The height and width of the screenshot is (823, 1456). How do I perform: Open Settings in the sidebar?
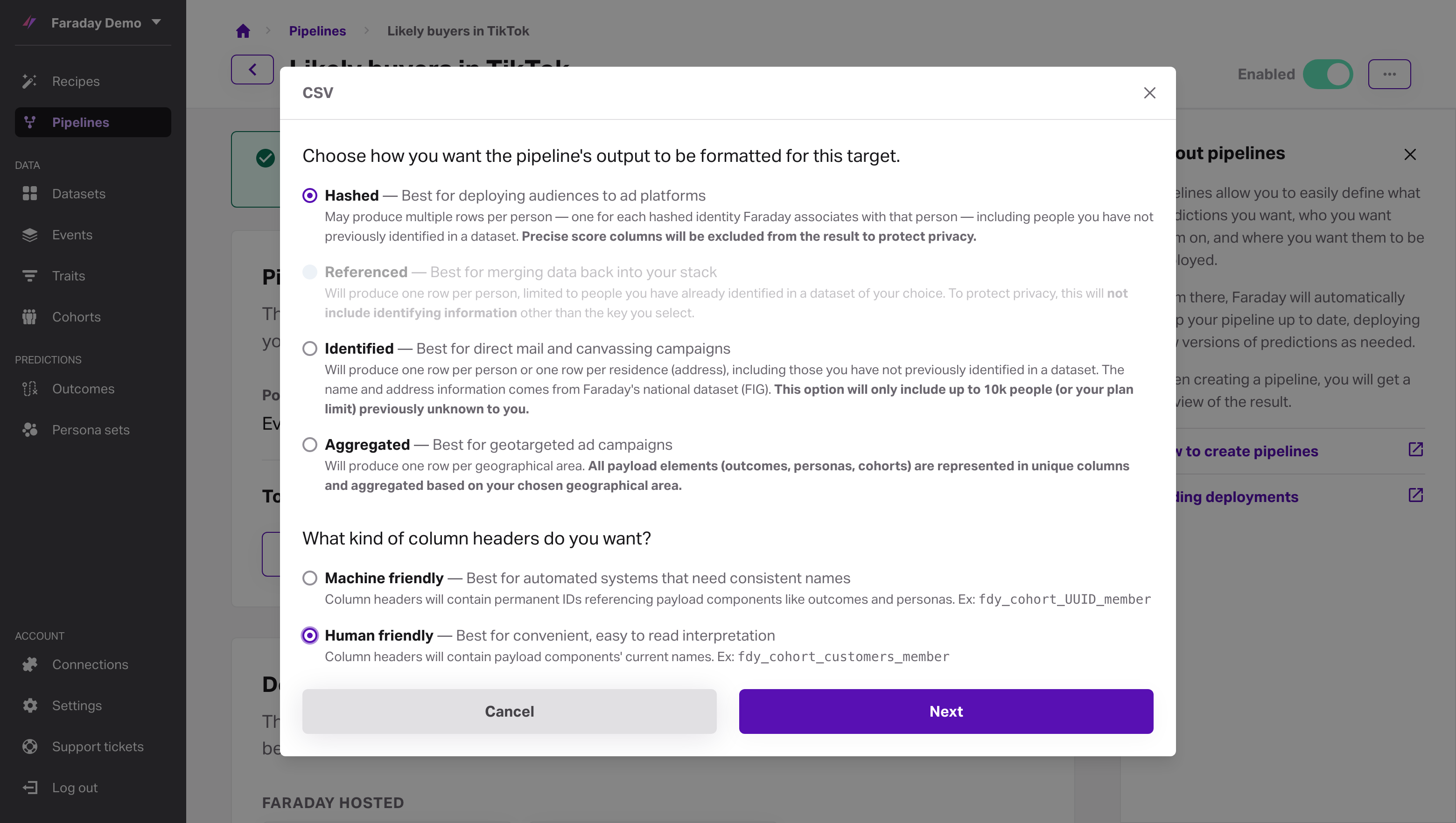tap(93, 705)
